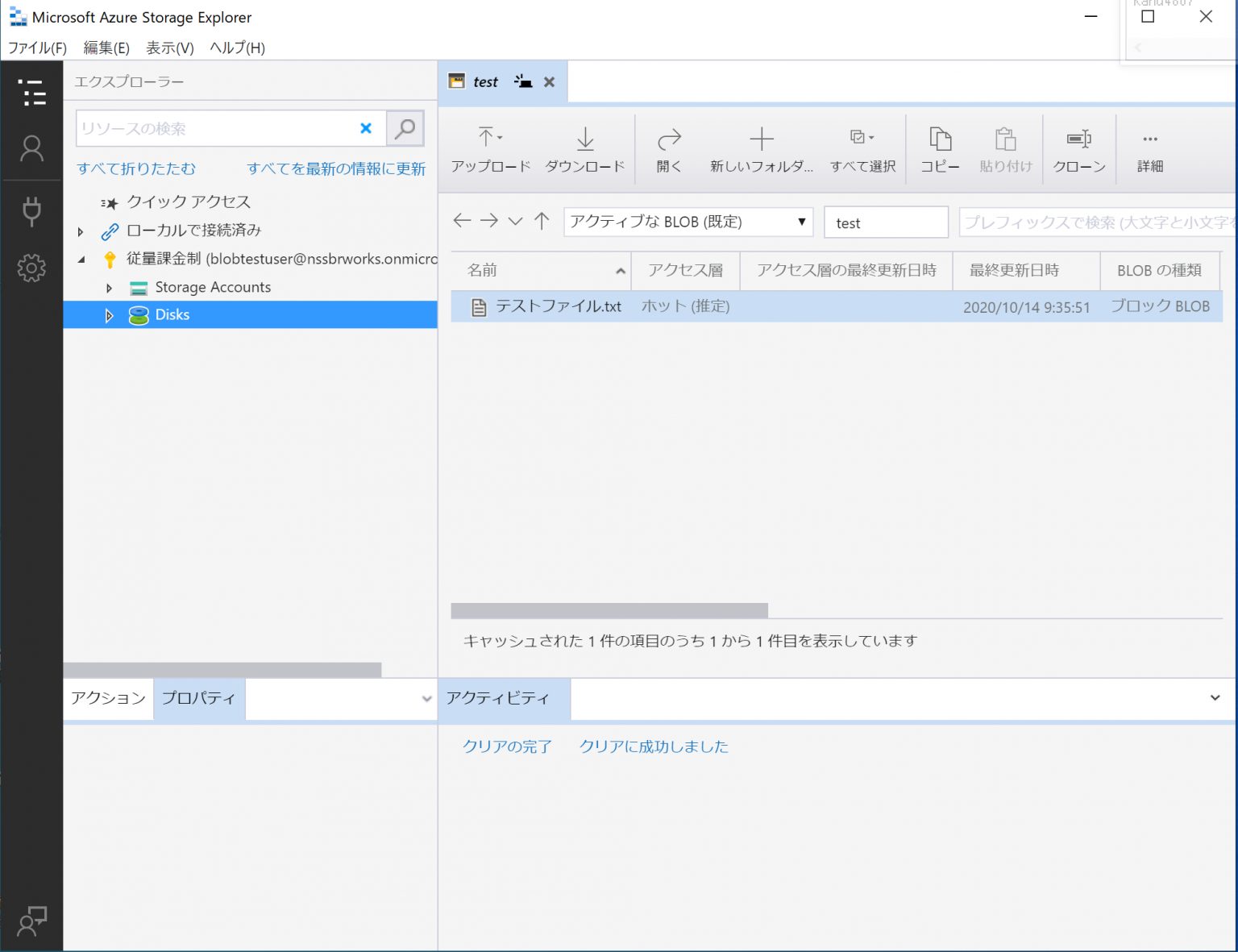
Task: Open the account management sidebar icon
Action: [x=31, y=148]
